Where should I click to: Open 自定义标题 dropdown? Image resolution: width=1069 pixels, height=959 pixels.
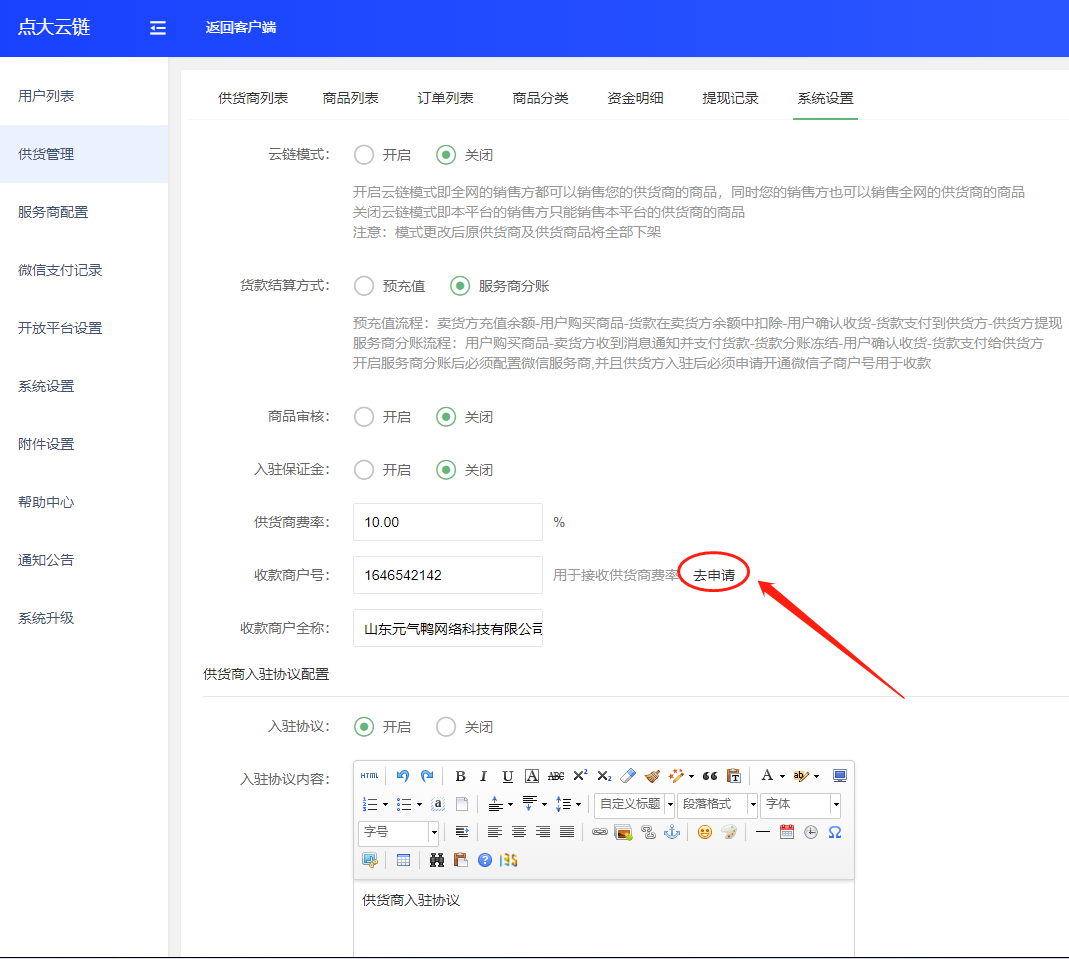pos(634,804)
